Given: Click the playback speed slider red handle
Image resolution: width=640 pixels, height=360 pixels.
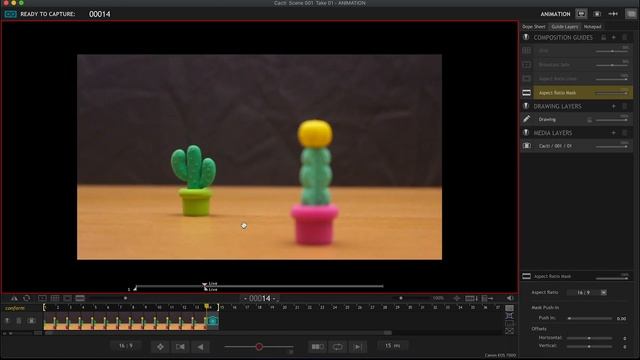Looking at the screenshot, I should [259, 347].
